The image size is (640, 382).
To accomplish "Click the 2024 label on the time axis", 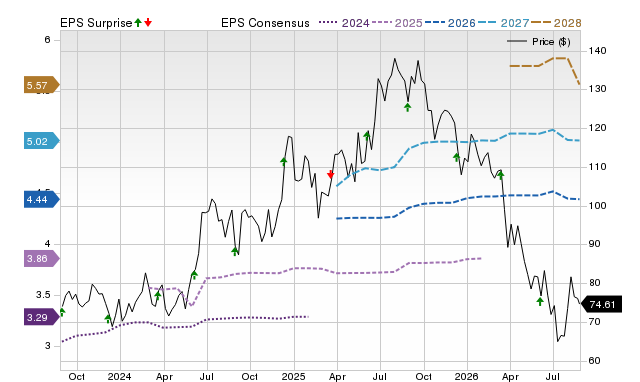I will click(x=120, y=376).
